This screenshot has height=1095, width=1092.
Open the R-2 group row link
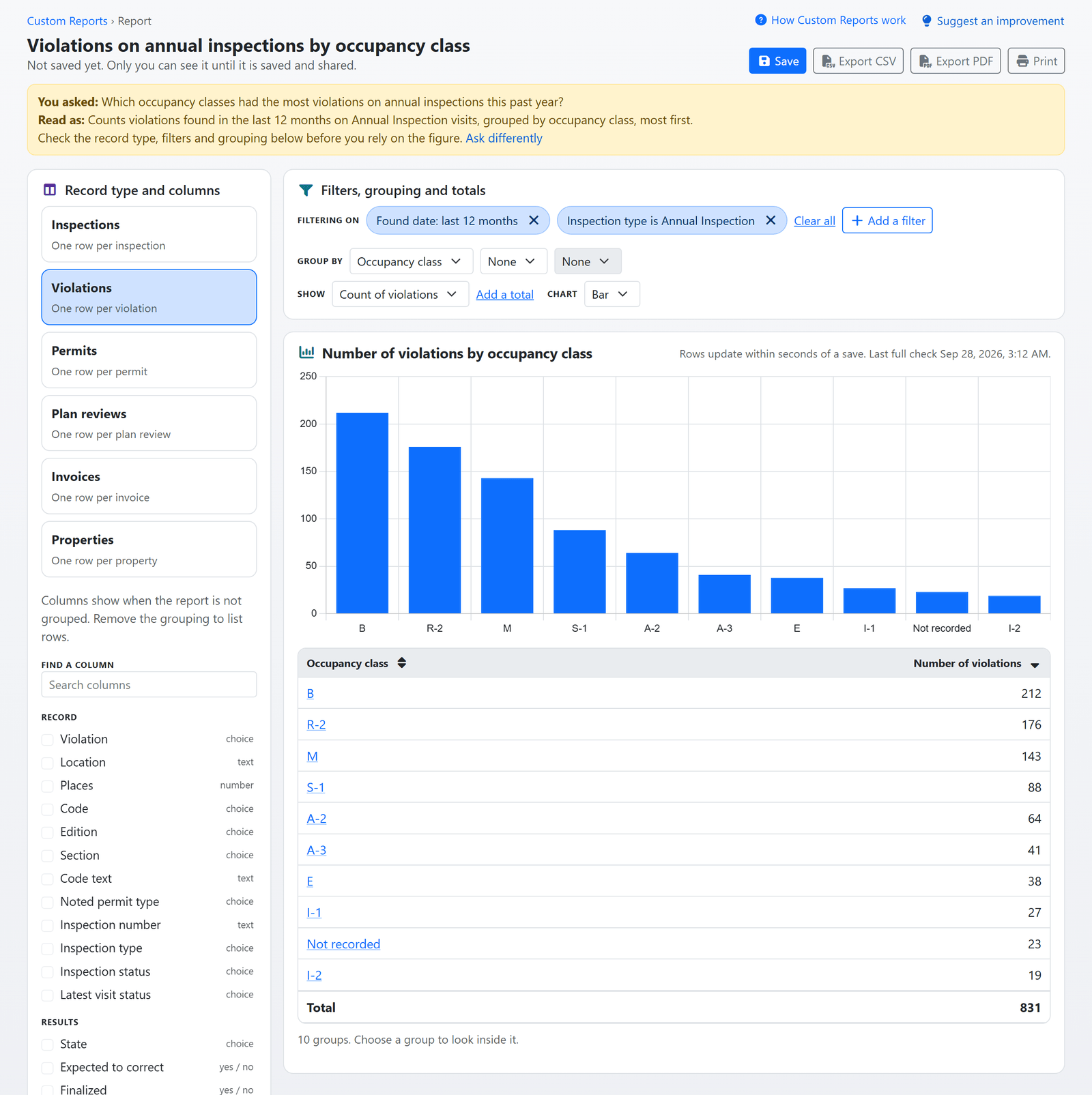pos(316,725)
